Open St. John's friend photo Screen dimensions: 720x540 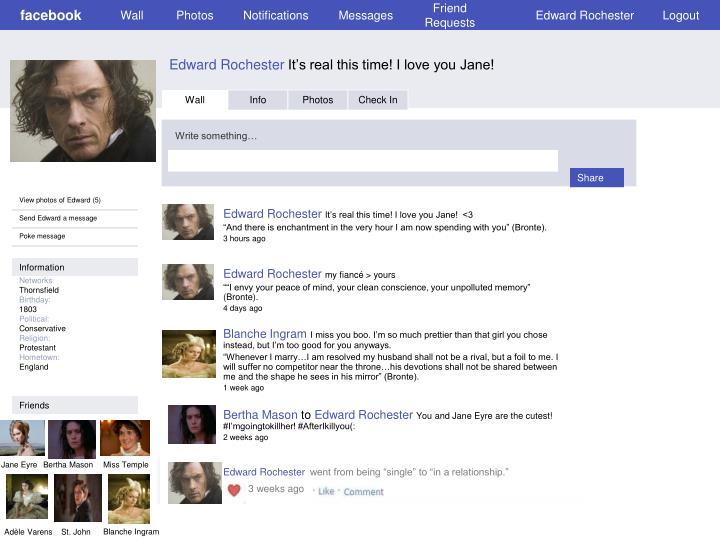(78, 498)
